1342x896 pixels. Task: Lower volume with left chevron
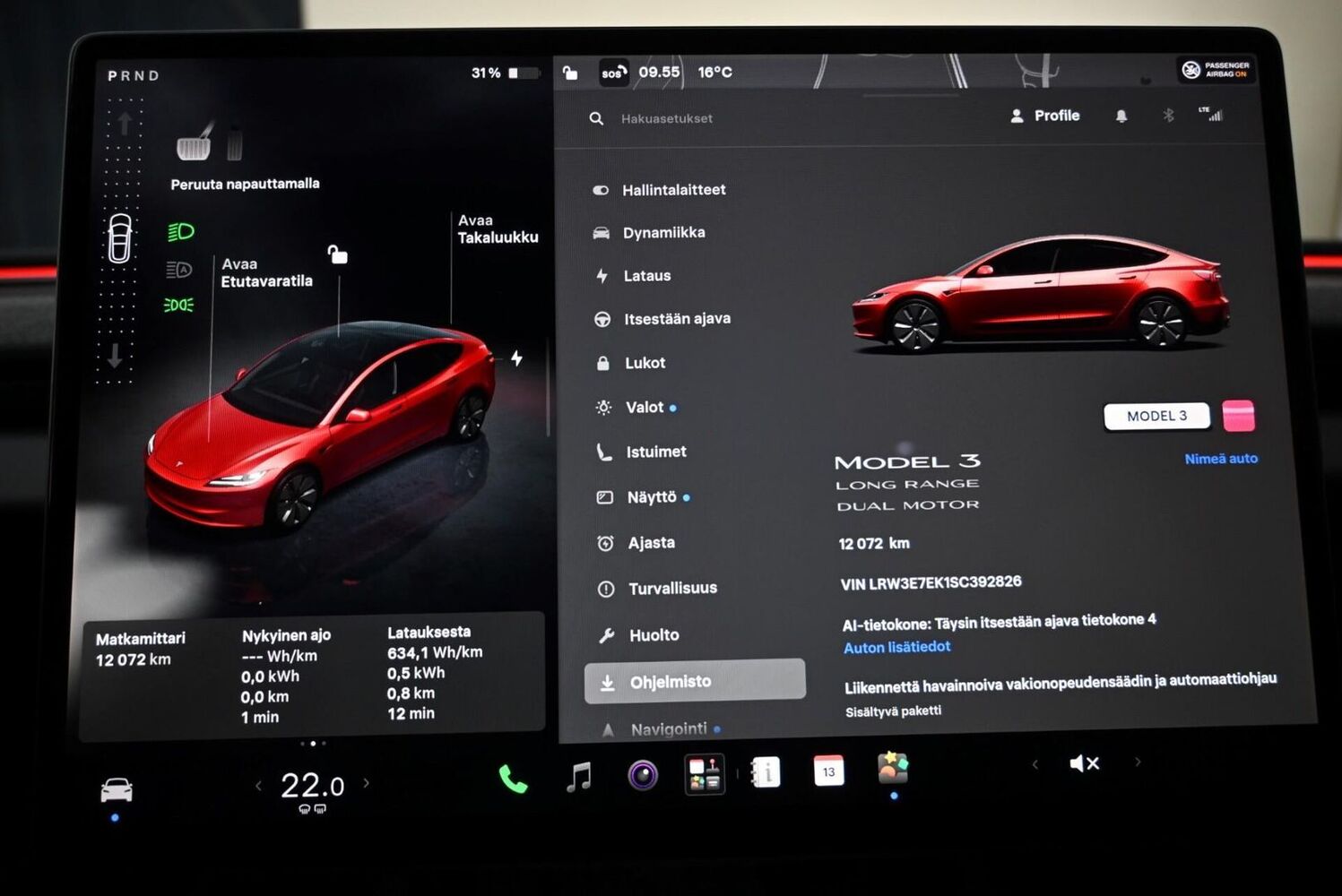click(1035, 764)
